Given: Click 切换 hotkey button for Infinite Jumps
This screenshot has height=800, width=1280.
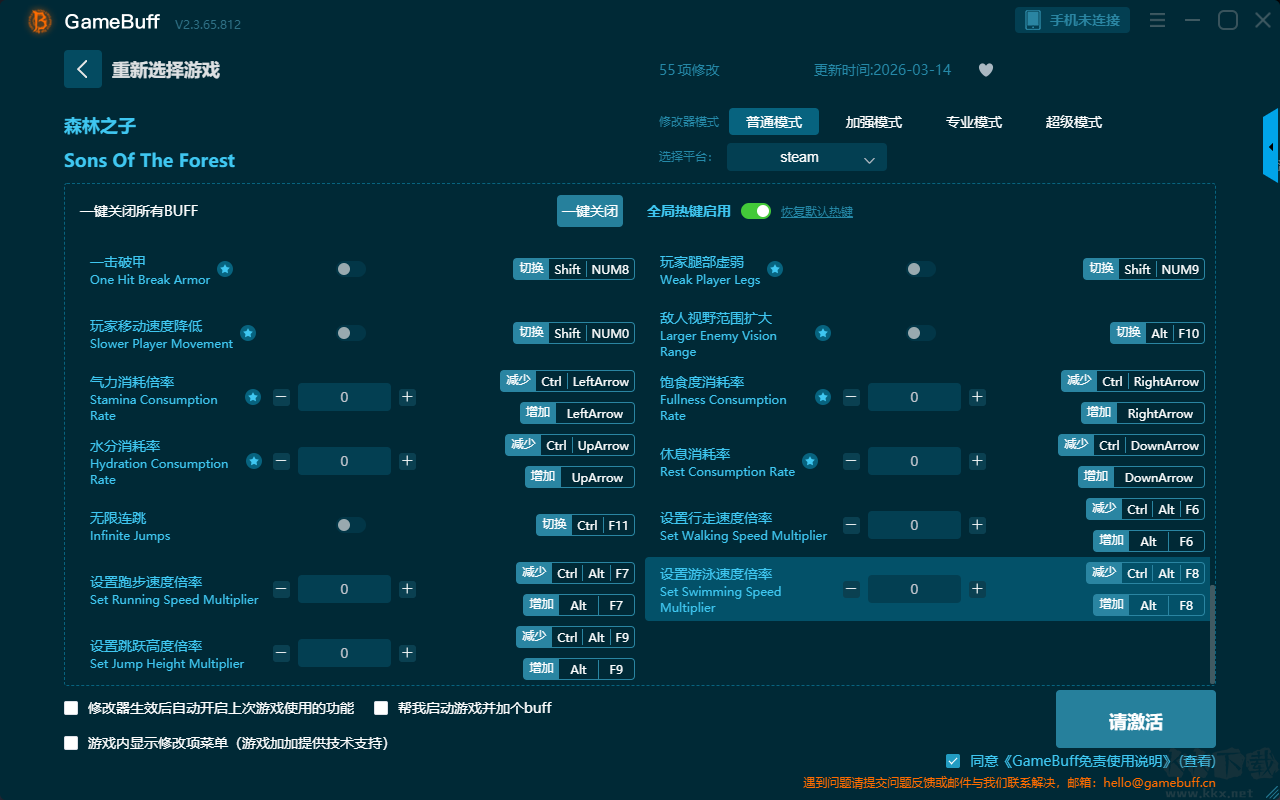Looking at the screenshot, I should pyautogui.click(x=555, y=525).
